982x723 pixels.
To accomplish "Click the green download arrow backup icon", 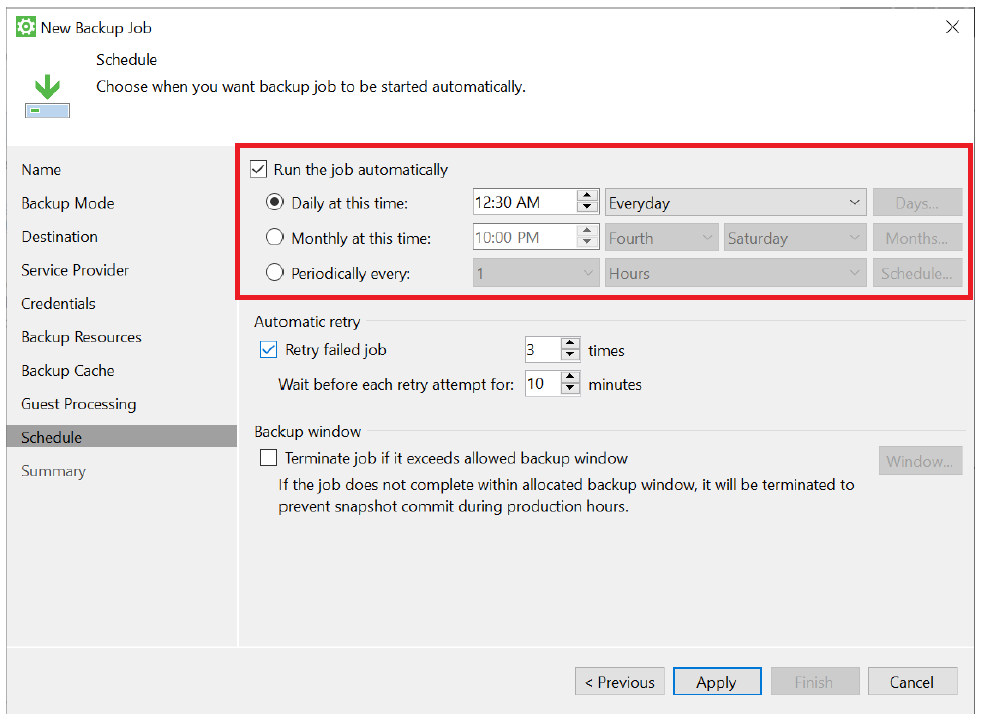I will click(x=47, y=96).
